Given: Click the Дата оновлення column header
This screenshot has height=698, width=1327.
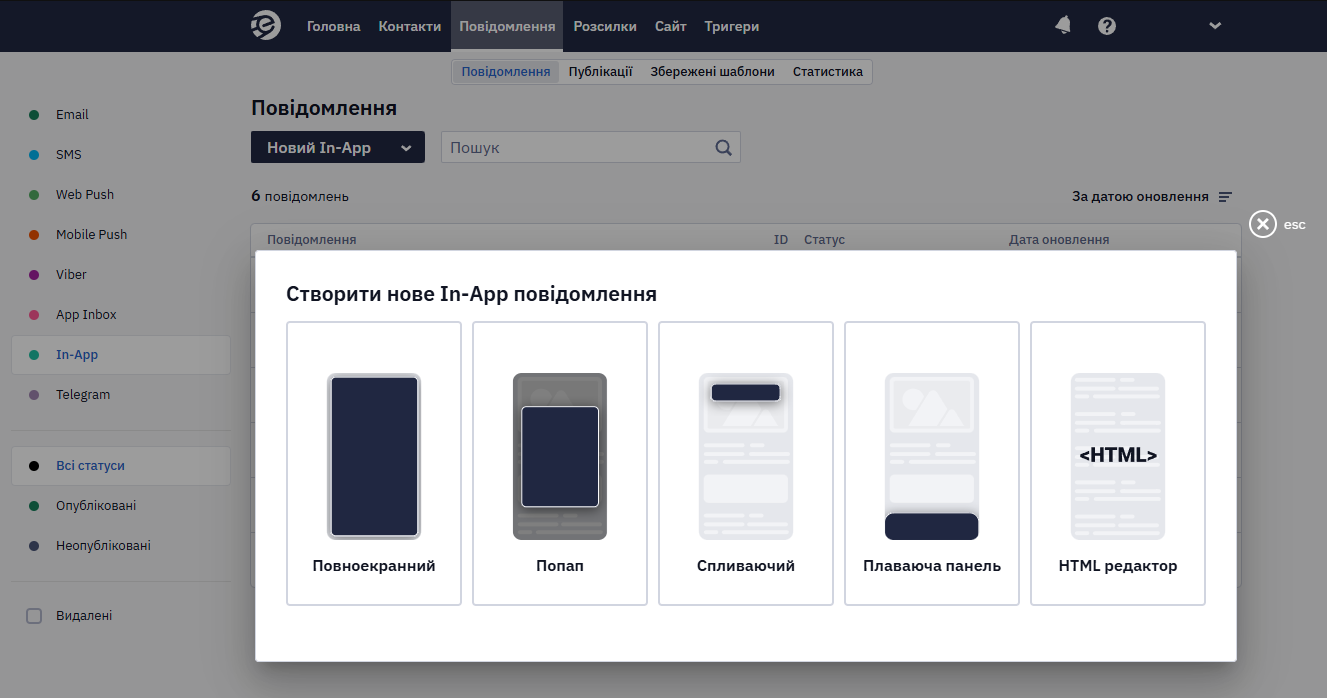Looking at the screenshot, I should [1059, 240].
